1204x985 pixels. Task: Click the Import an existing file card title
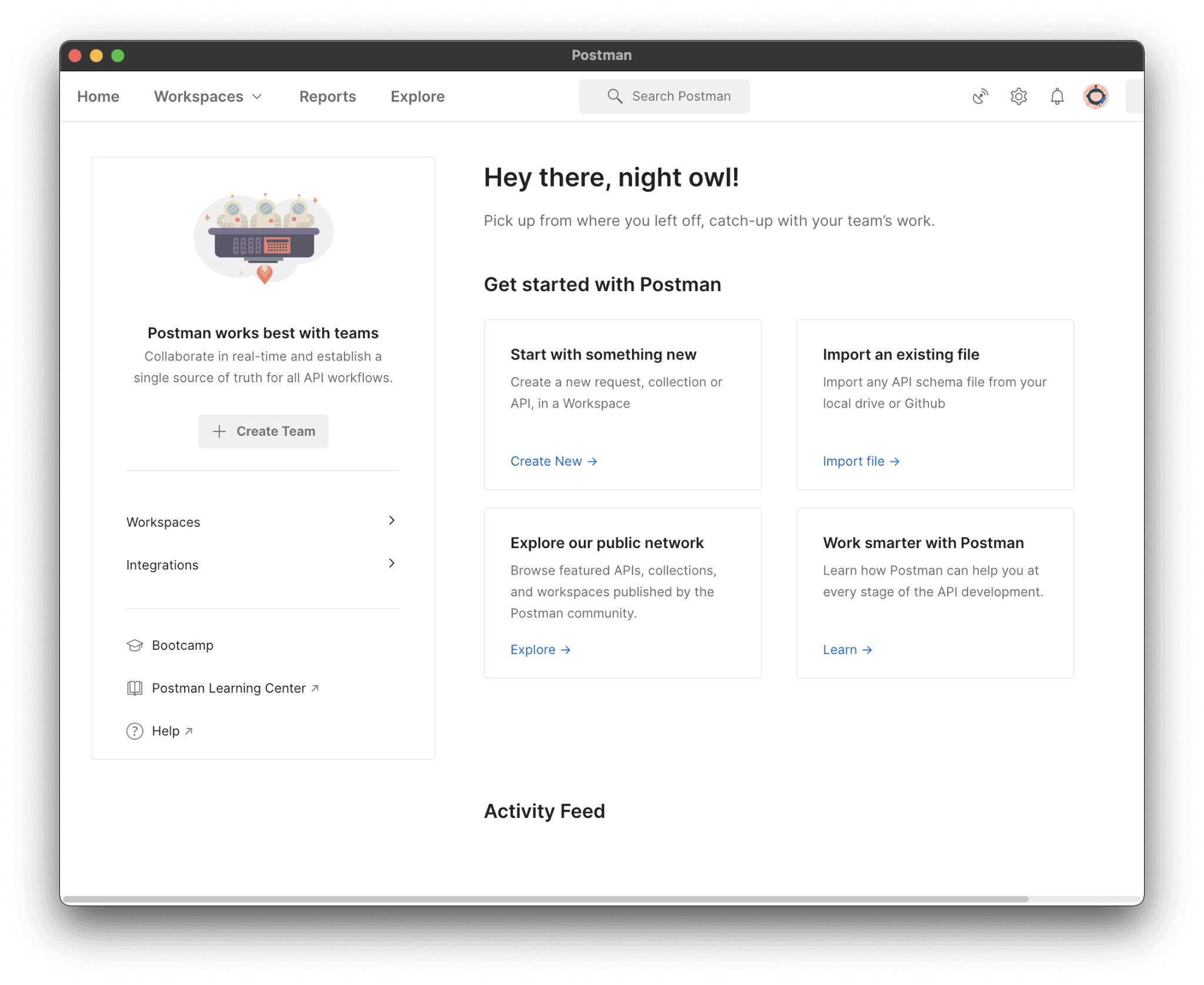901,355
